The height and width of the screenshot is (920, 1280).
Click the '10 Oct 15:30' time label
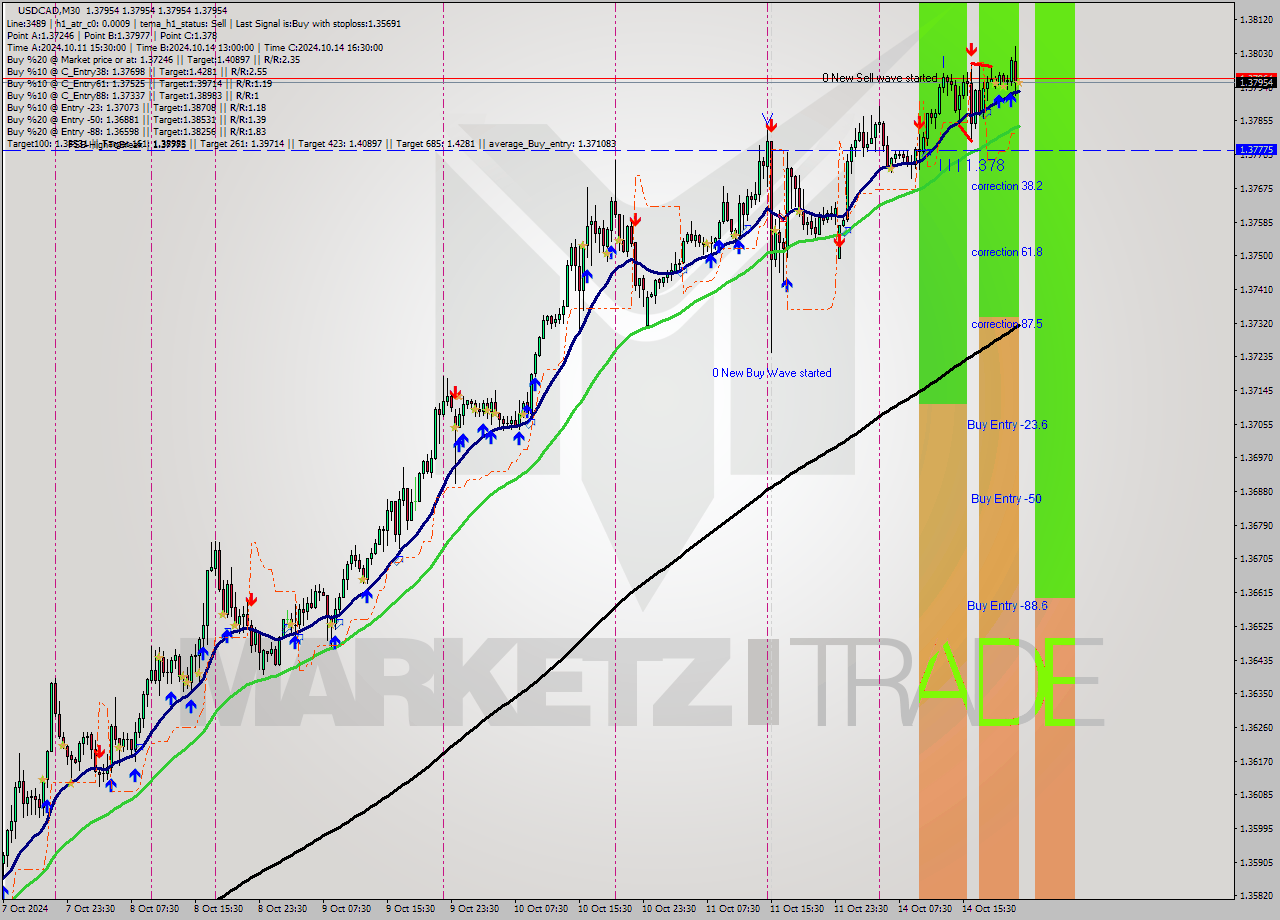(605, 909)
